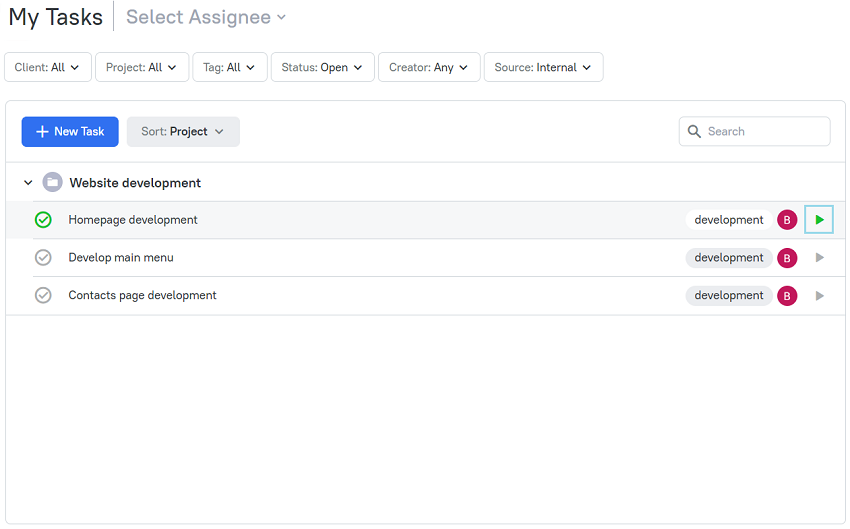The image size is (850, 529).
Task: Start timer for Contacts page development
Action: pyautogui.click(x=819, y=295)
